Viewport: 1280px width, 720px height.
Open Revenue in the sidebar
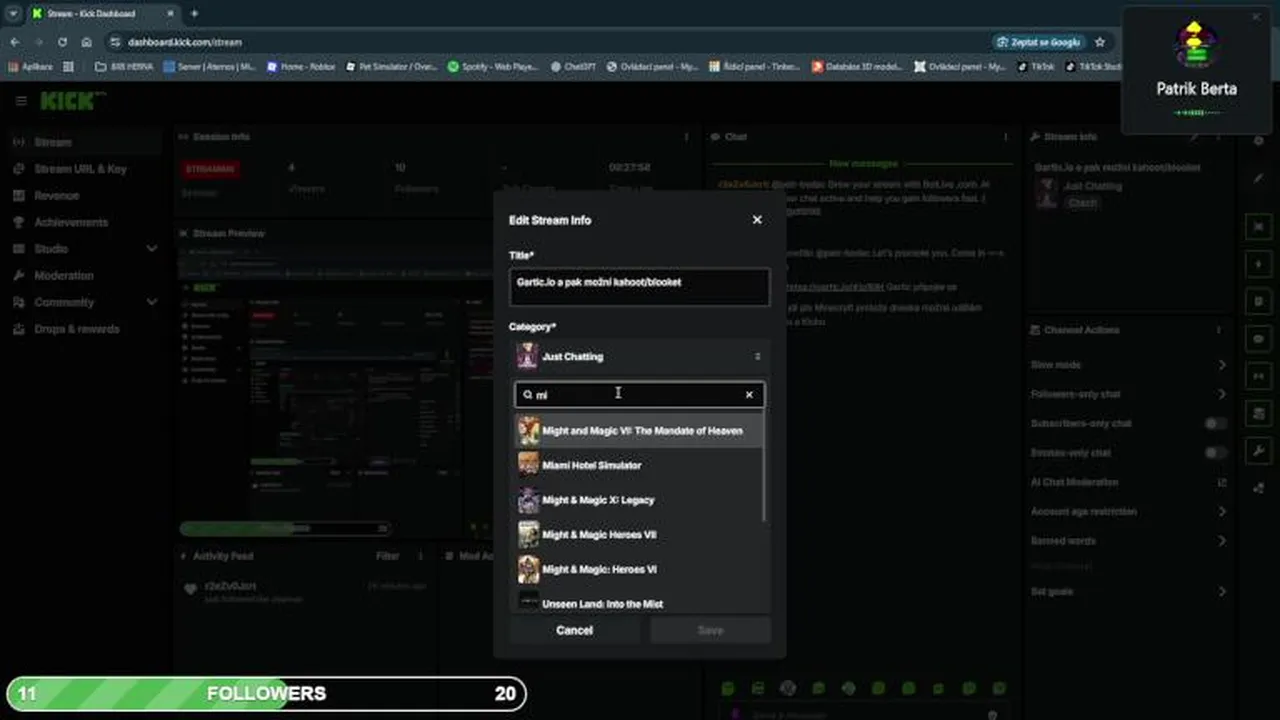84,196
